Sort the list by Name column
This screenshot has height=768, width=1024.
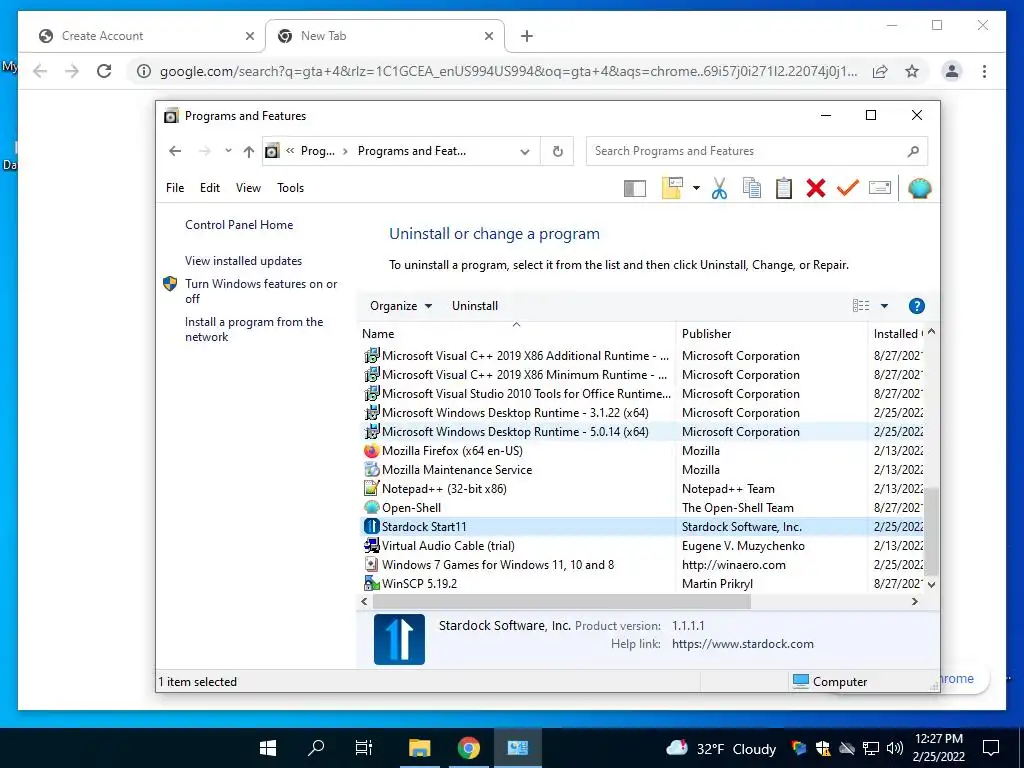point(378,334)
